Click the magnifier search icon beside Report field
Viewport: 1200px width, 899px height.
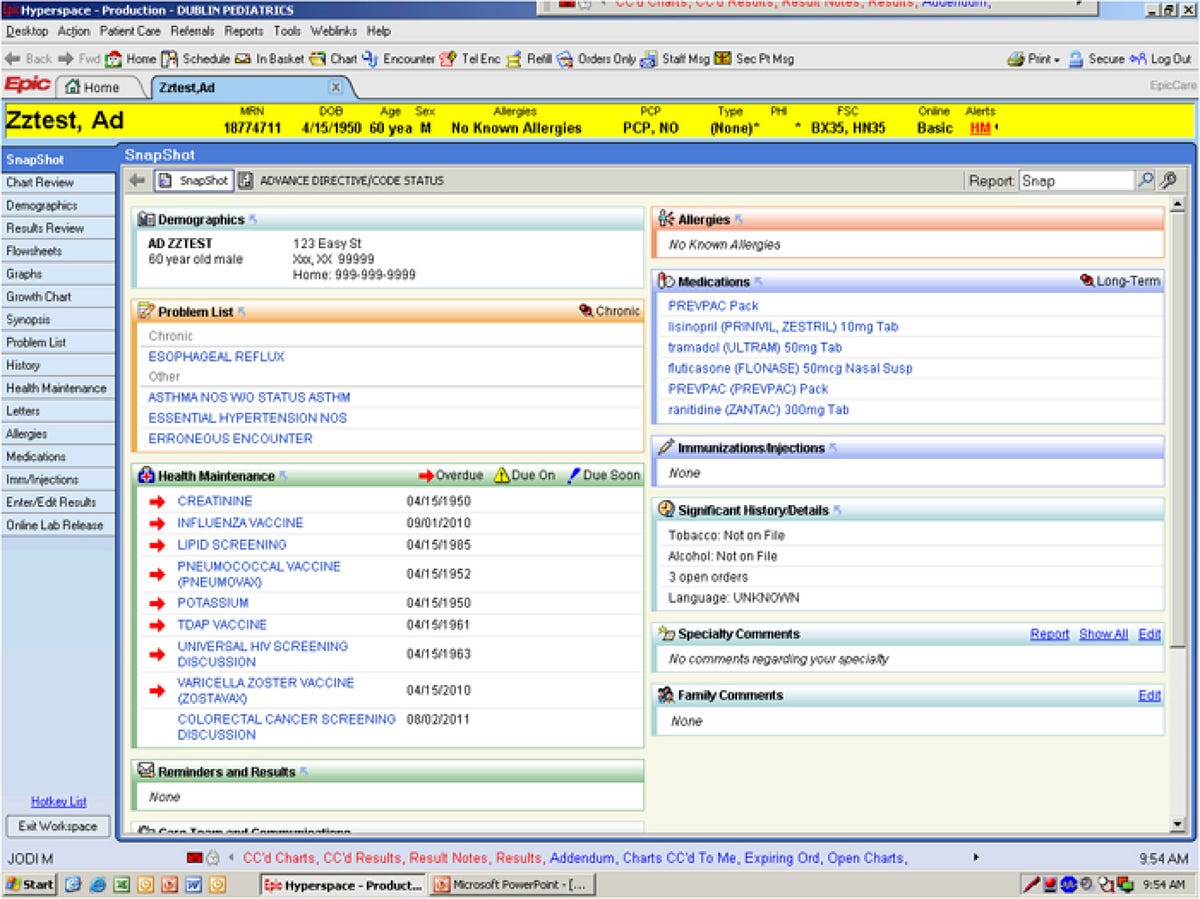(x=1145, y=181)
